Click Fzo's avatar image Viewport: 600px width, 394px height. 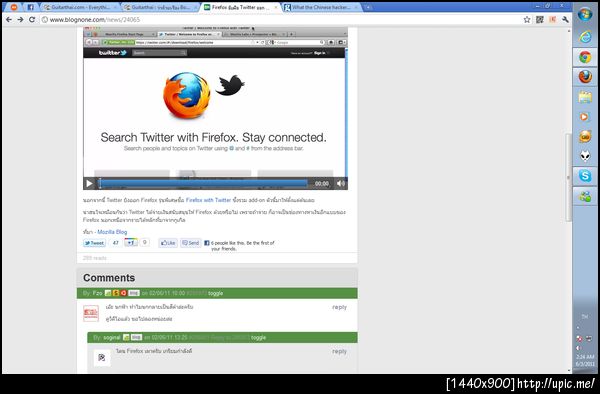click(91, 314)
